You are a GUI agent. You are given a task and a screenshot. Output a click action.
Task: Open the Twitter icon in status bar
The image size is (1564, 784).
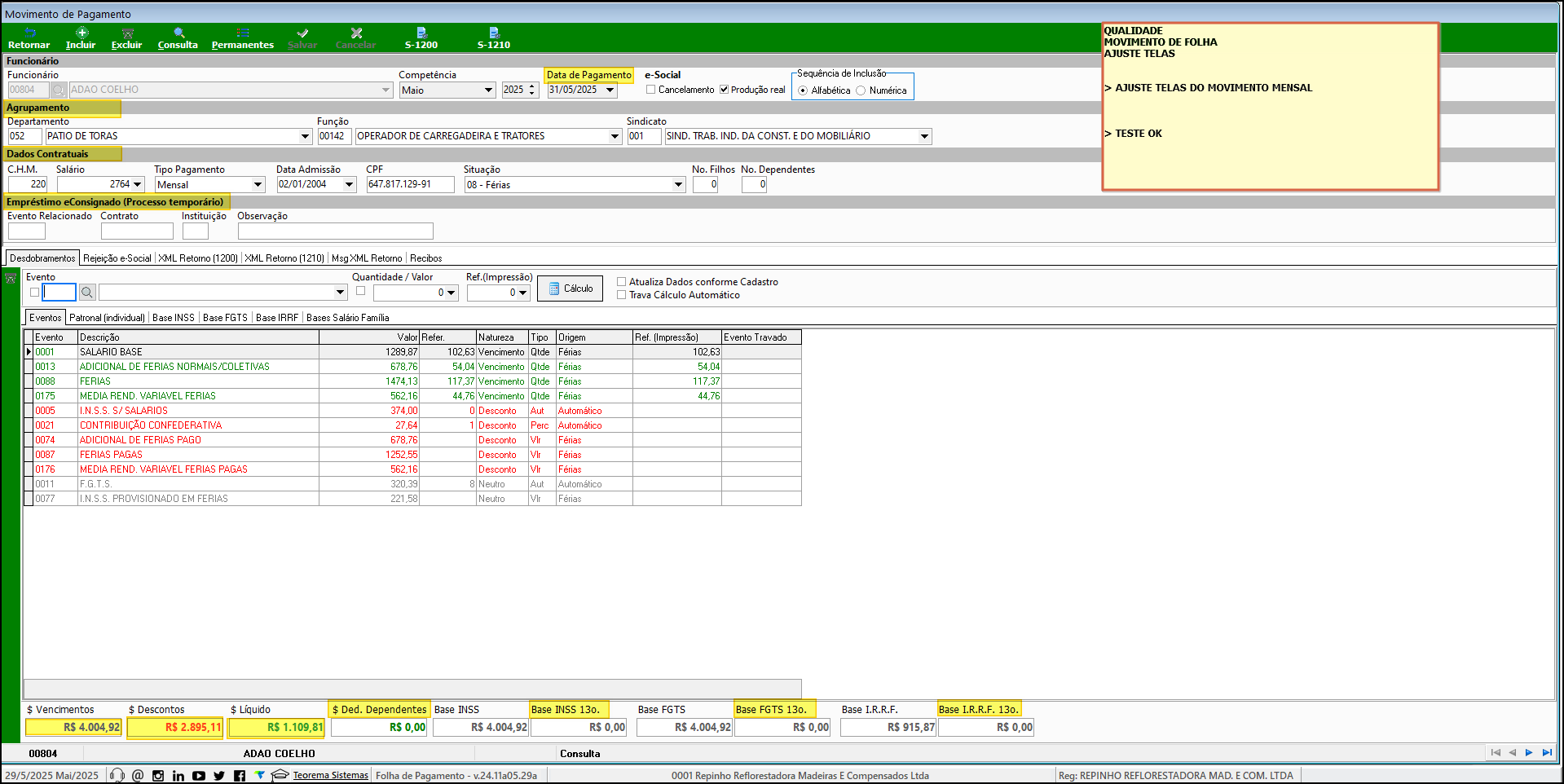pos(219,775)
